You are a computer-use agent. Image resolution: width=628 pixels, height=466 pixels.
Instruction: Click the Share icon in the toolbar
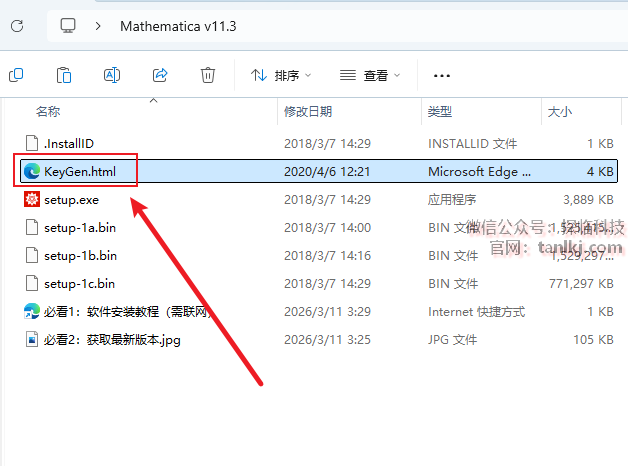(160, 75)
